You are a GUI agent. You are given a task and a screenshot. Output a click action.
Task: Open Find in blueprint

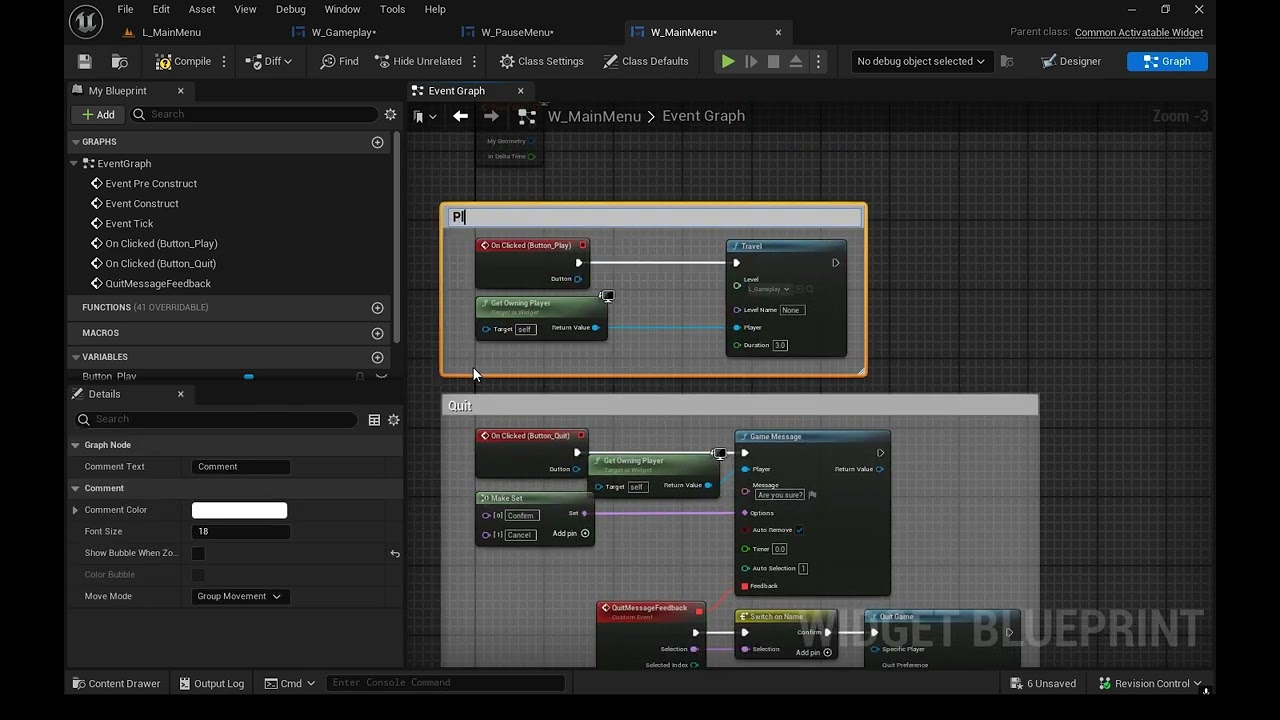click(339, 61)
